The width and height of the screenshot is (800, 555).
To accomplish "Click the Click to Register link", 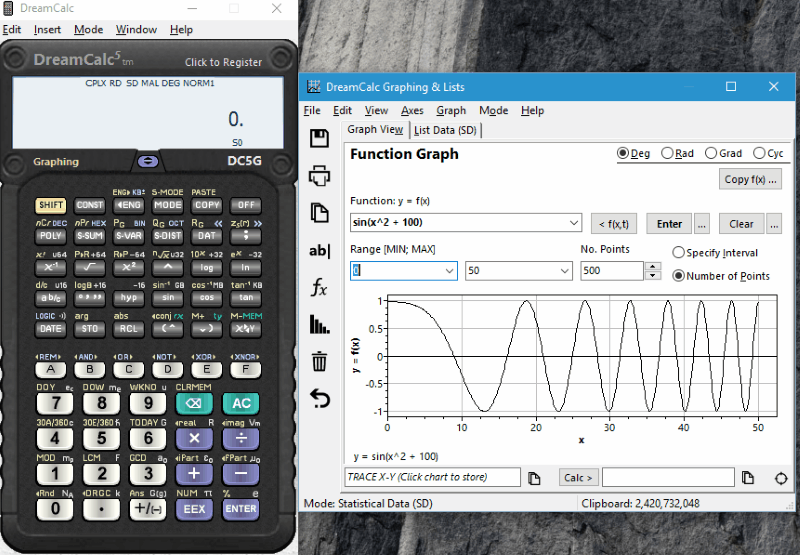I will 223,62.
